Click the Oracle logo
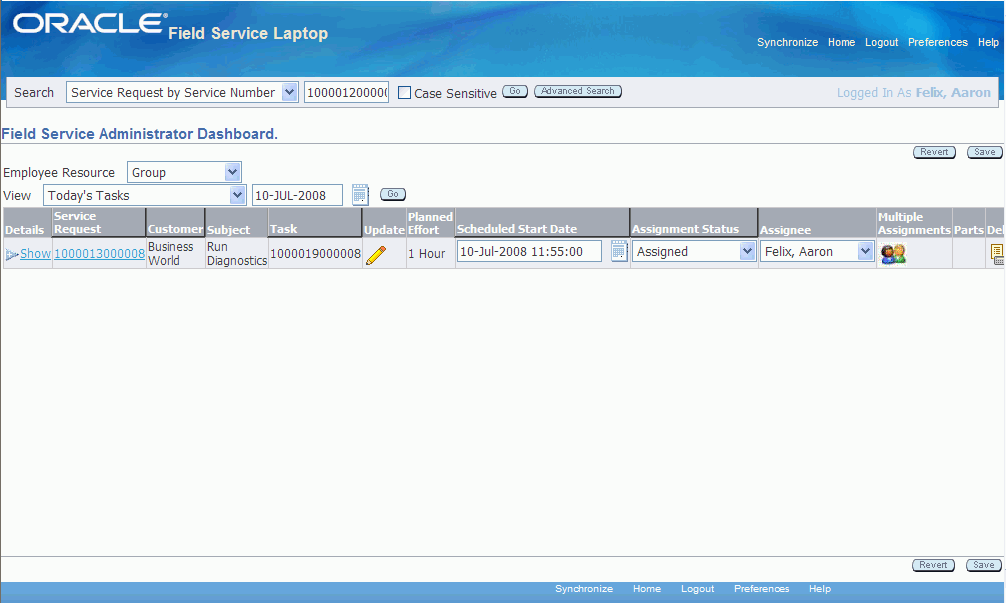Image resolution: width=1006 pixels, height=603 pixels. point(90,24)
